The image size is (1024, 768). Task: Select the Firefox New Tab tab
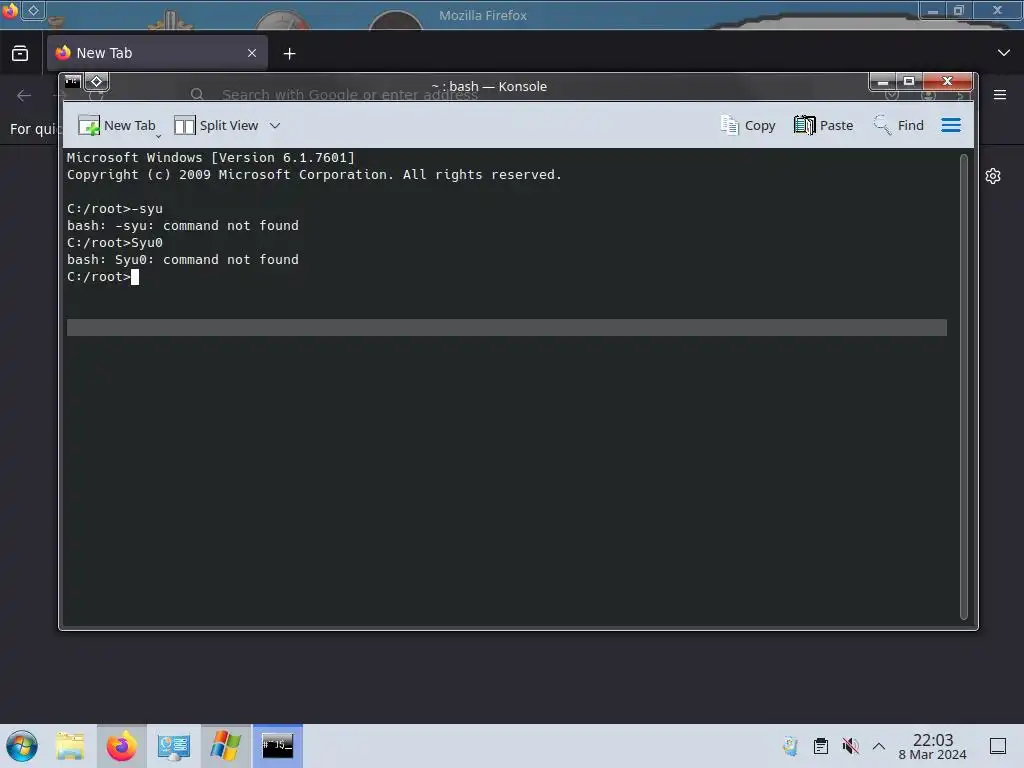[157, 53]
